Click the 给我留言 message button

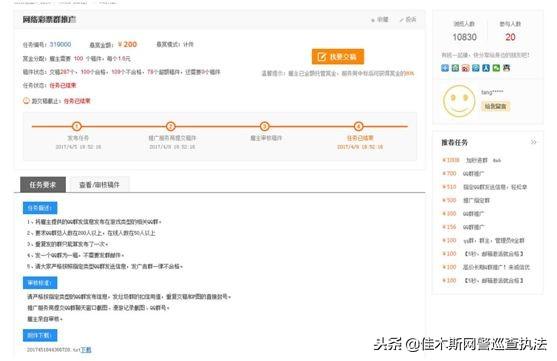496,106
